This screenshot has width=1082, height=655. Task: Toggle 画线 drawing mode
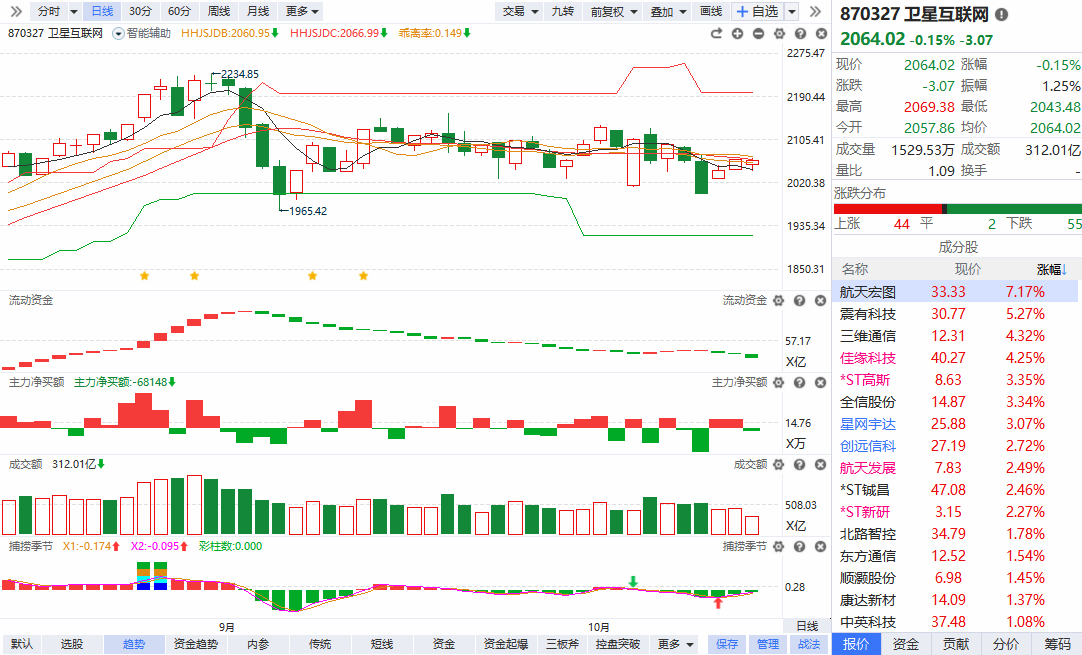tap(710, 11)
